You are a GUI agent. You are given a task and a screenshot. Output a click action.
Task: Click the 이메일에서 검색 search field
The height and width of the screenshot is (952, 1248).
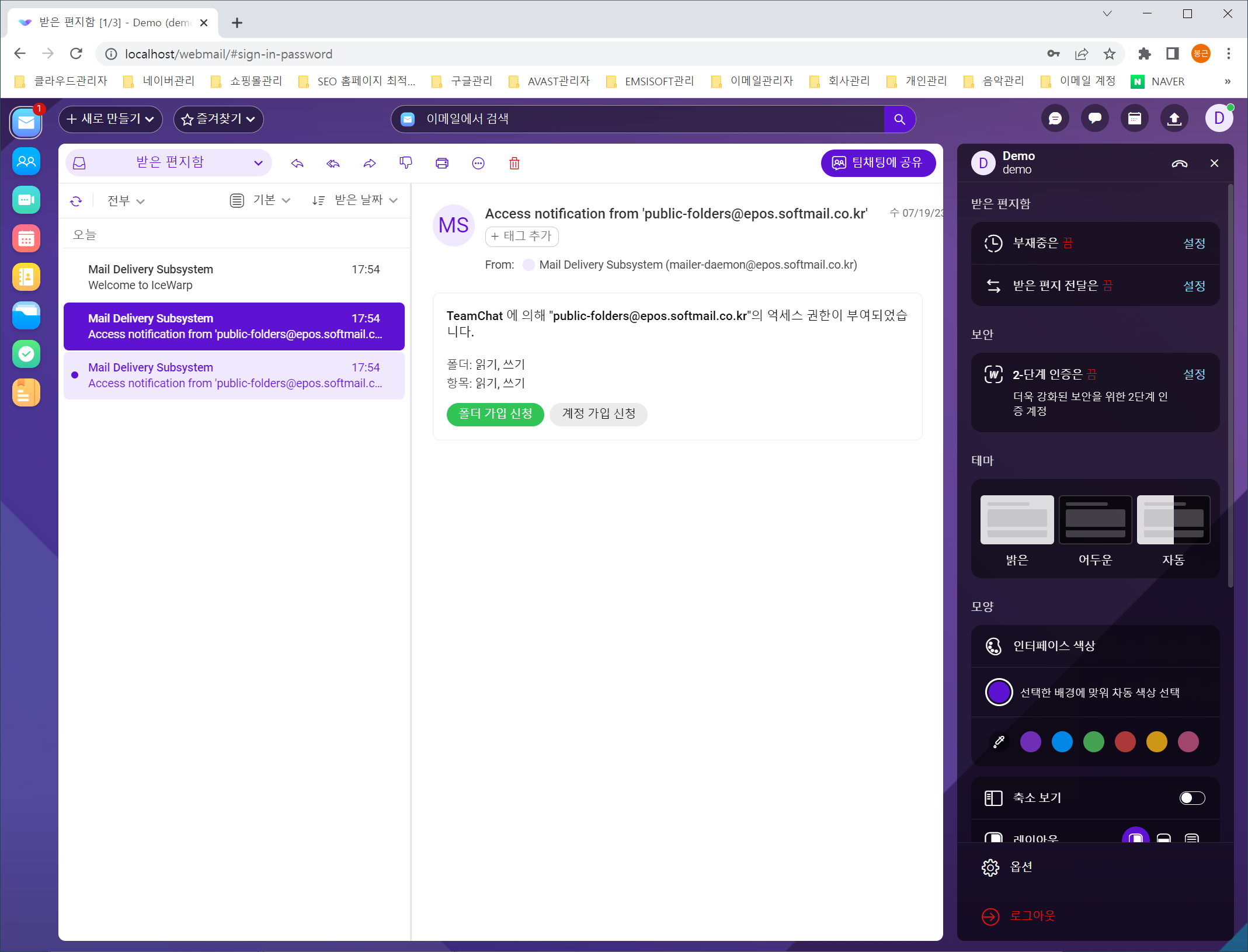coord(642,119)
